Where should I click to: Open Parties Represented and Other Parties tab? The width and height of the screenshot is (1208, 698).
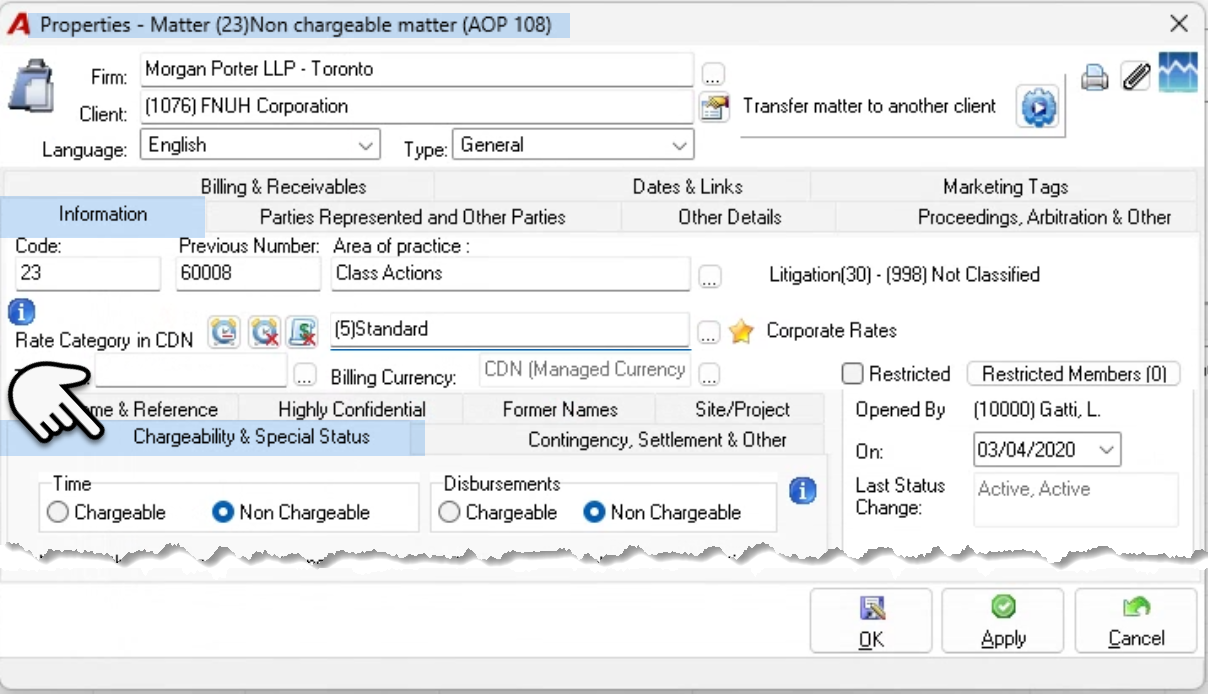pyautogui.click(x=413, y=217)
